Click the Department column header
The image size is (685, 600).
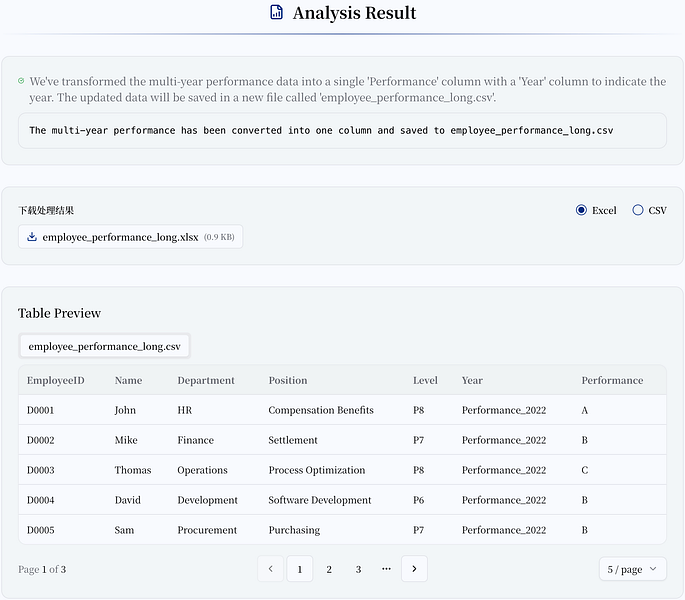[206, 380]
